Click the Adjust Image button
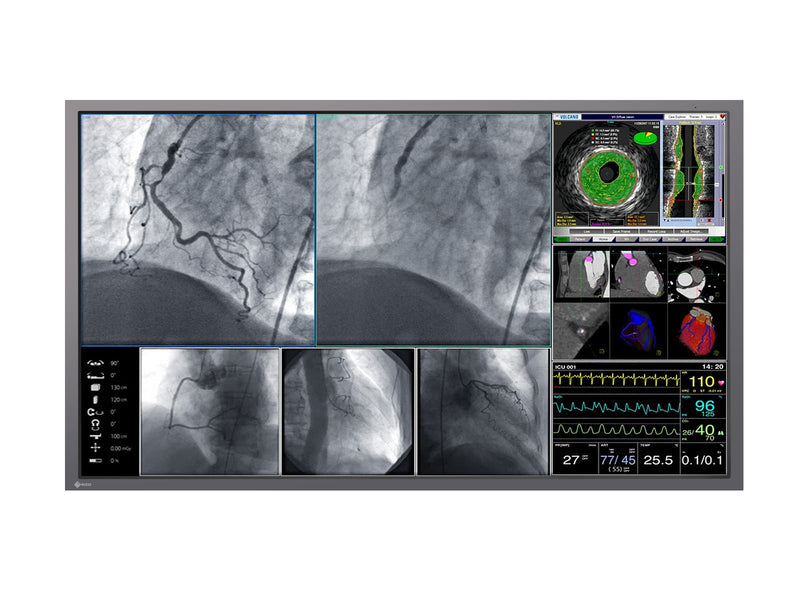Screen dimensions: 800x600 click(691, 231)
